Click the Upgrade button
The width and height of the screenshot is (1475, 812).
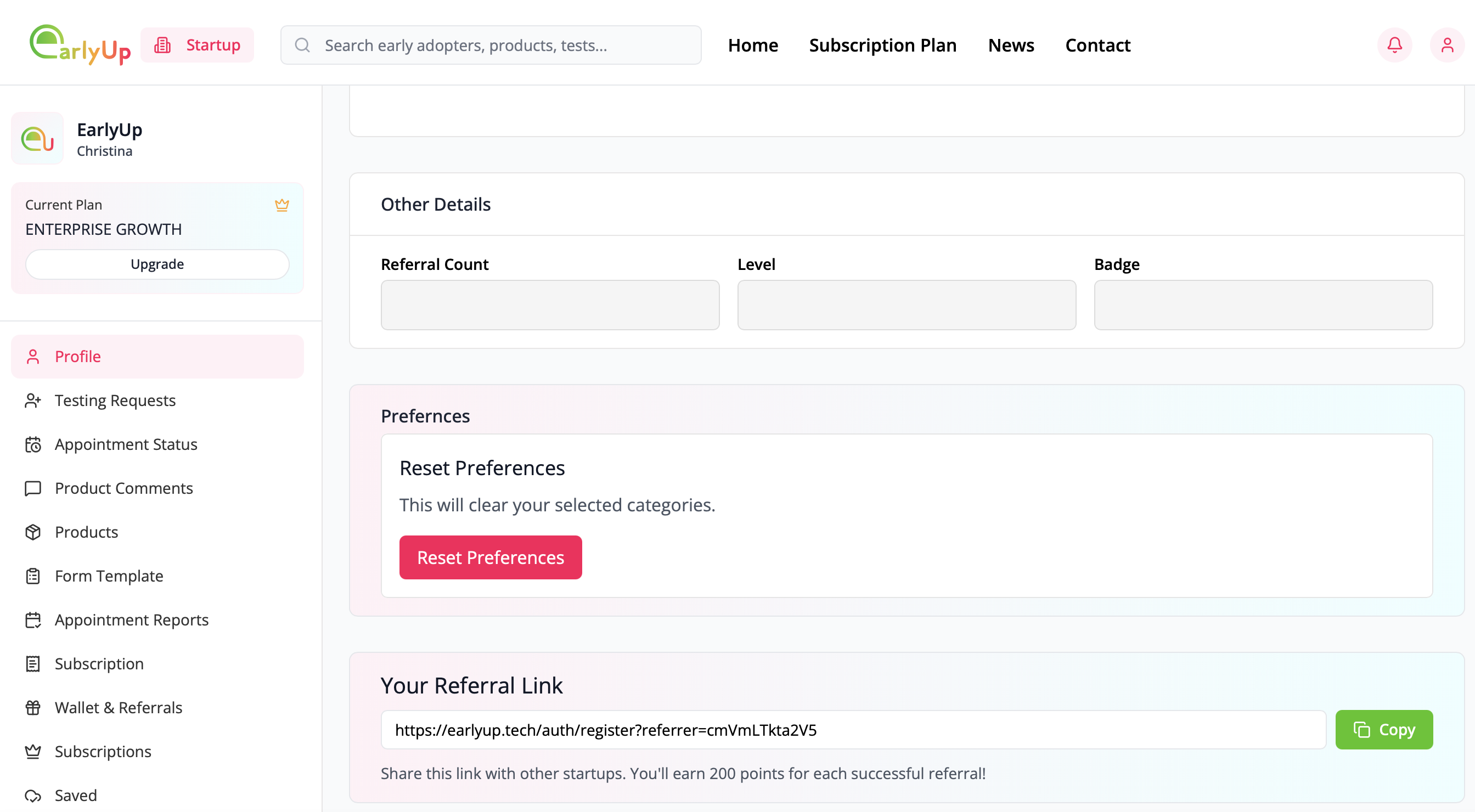(x=156, y=264)
